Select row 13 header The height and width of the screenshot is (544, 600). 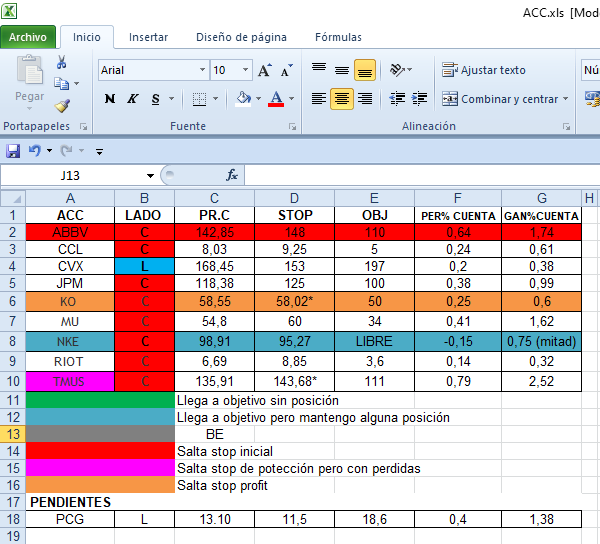(13, 434)
